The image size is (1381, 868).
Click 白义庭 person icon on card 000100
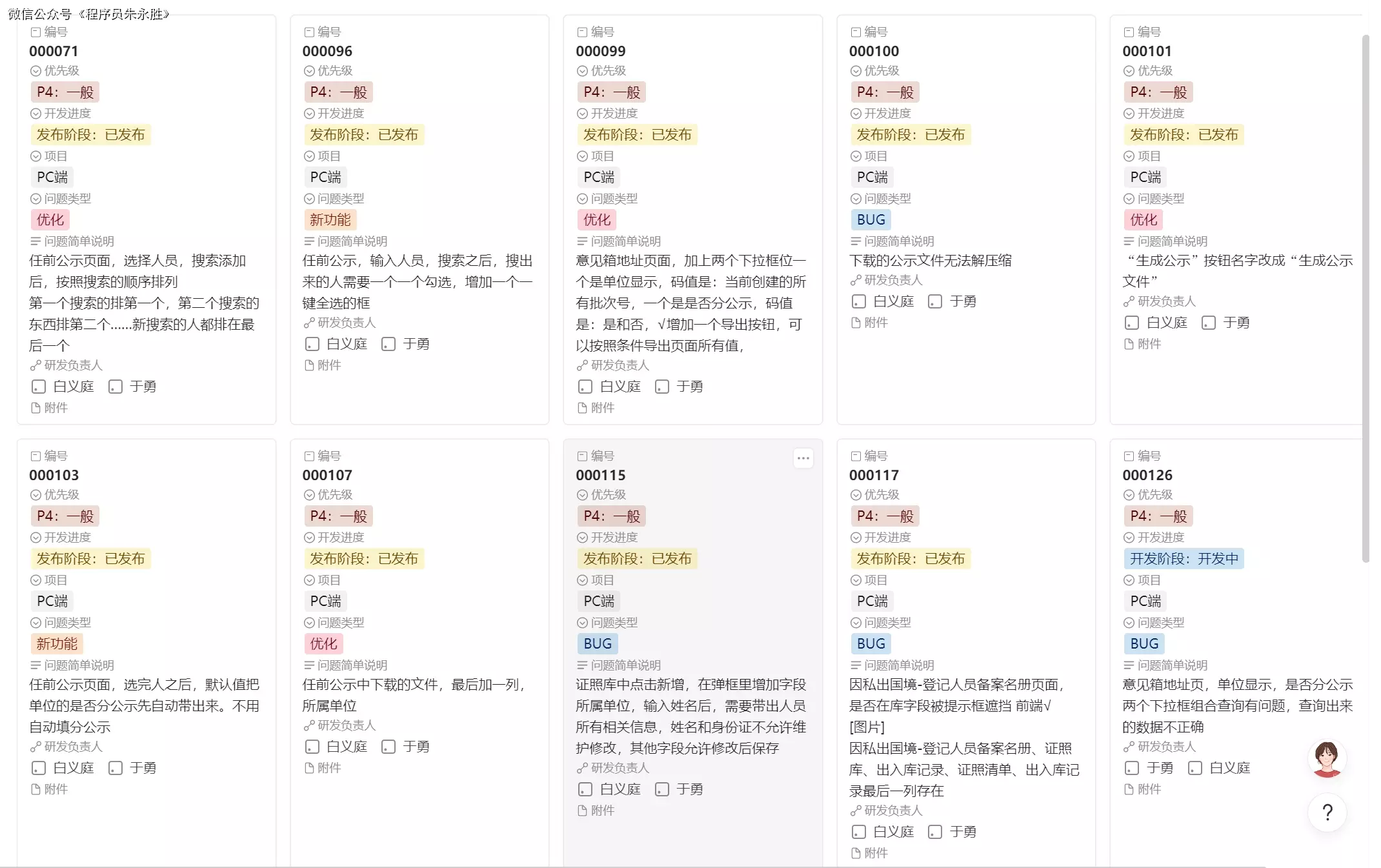point(859,301)
